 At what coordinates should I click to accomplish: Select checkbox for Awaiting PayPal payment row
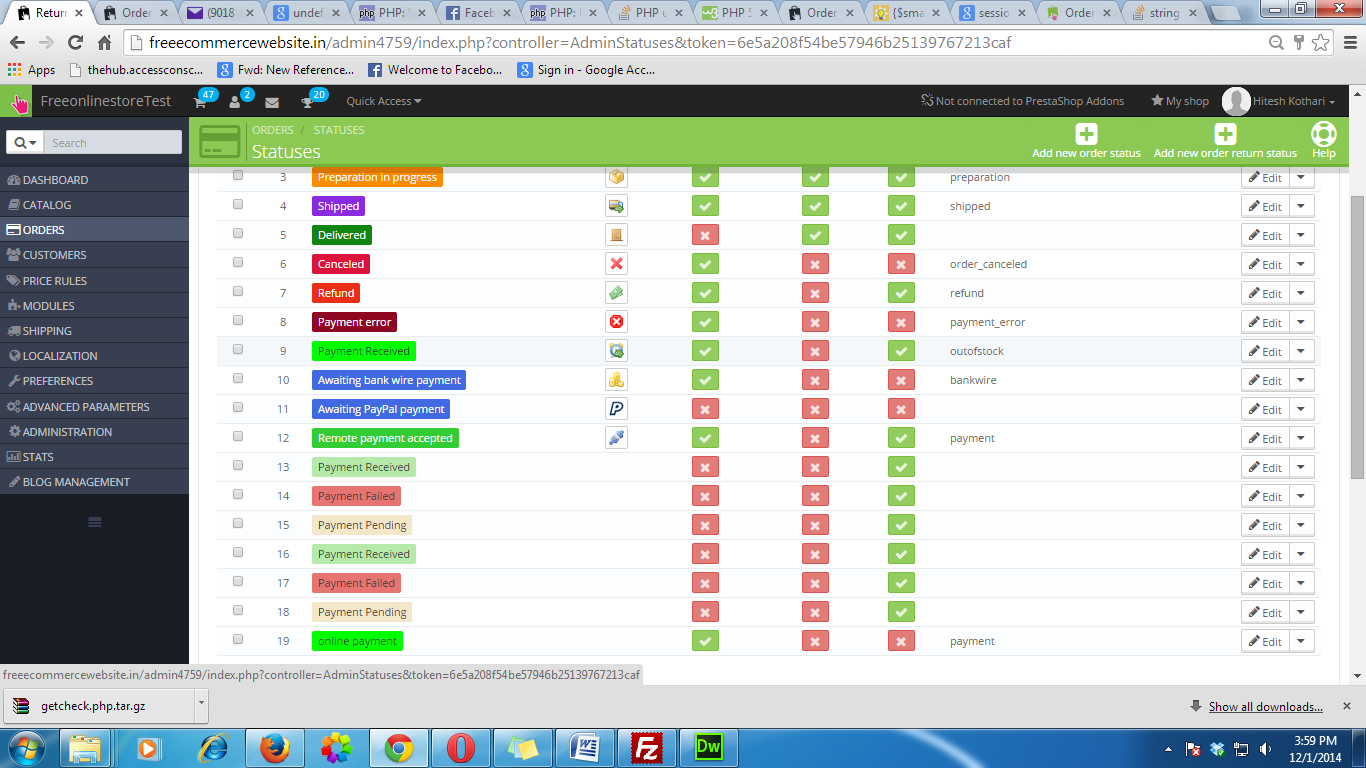[x=238, y=407]
